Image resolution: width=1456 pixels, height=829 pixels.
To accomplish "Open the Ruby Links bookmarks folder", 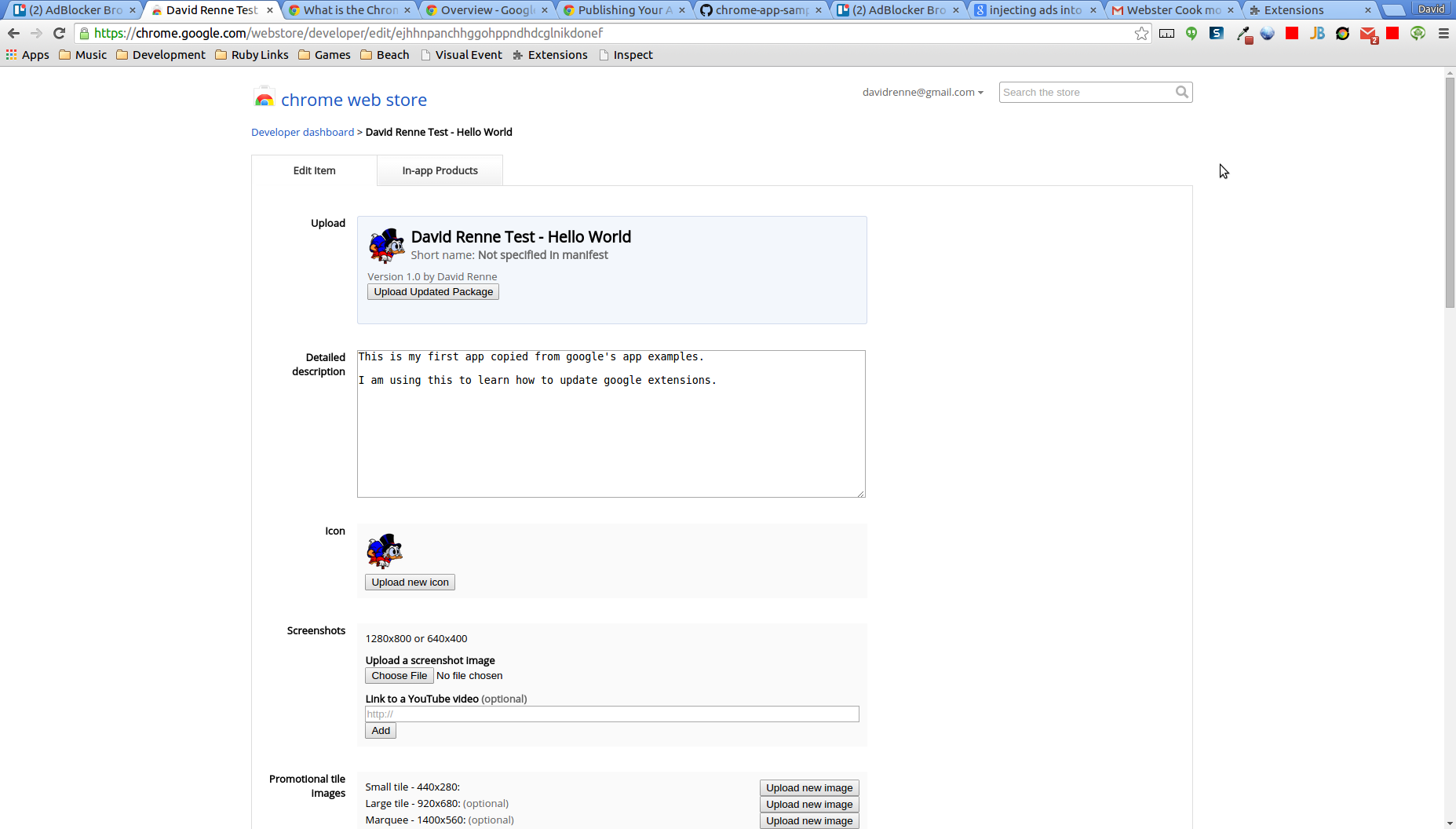I will pos(251,55).
